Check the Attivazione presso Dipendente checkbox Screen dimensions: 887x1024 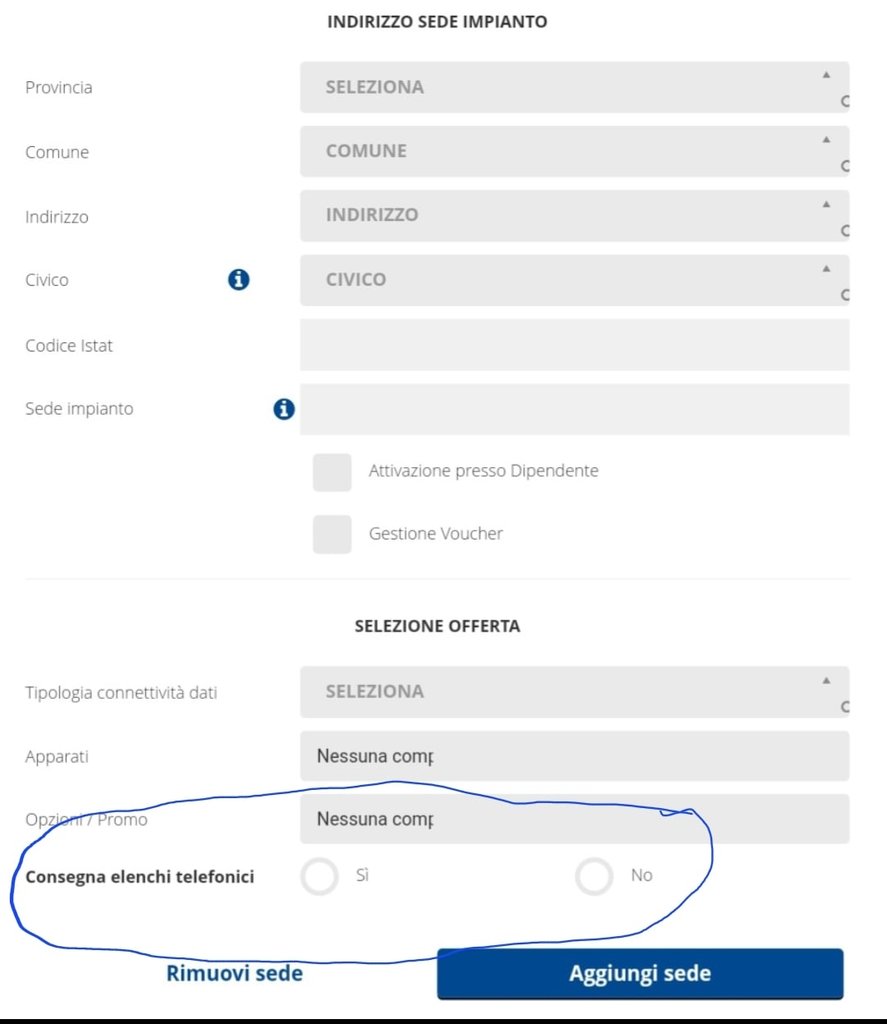[332, 472]
